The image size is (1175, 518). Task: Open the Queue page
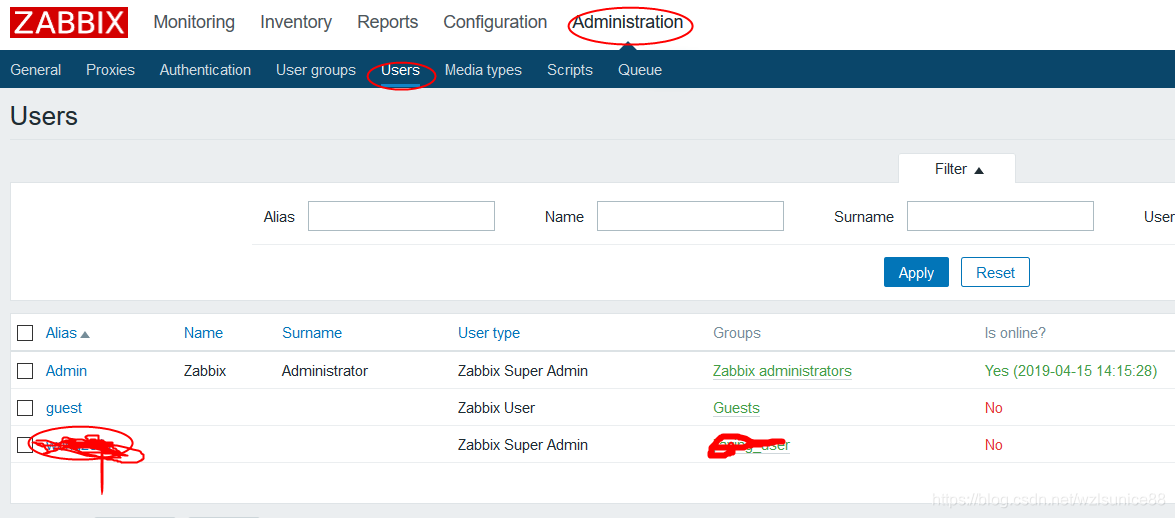[640, 70]
